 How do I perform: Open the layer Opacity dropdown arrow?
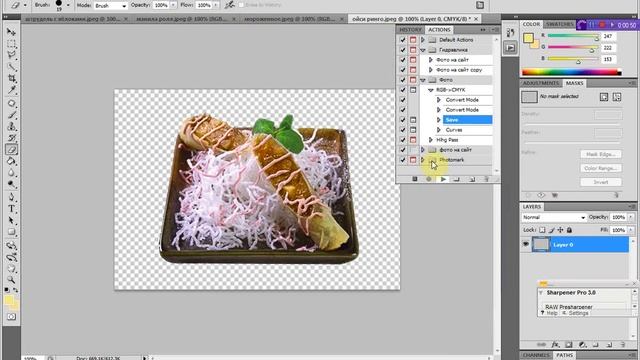pyautogui.click(x=631, y=217)
